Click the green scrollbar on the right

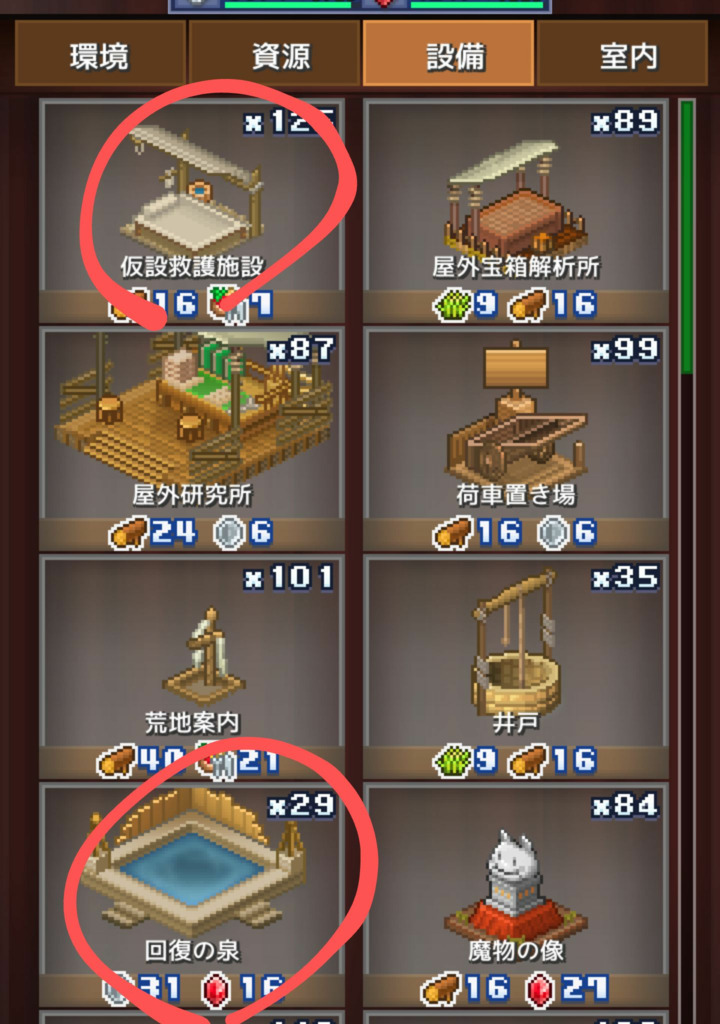(687, 237)
